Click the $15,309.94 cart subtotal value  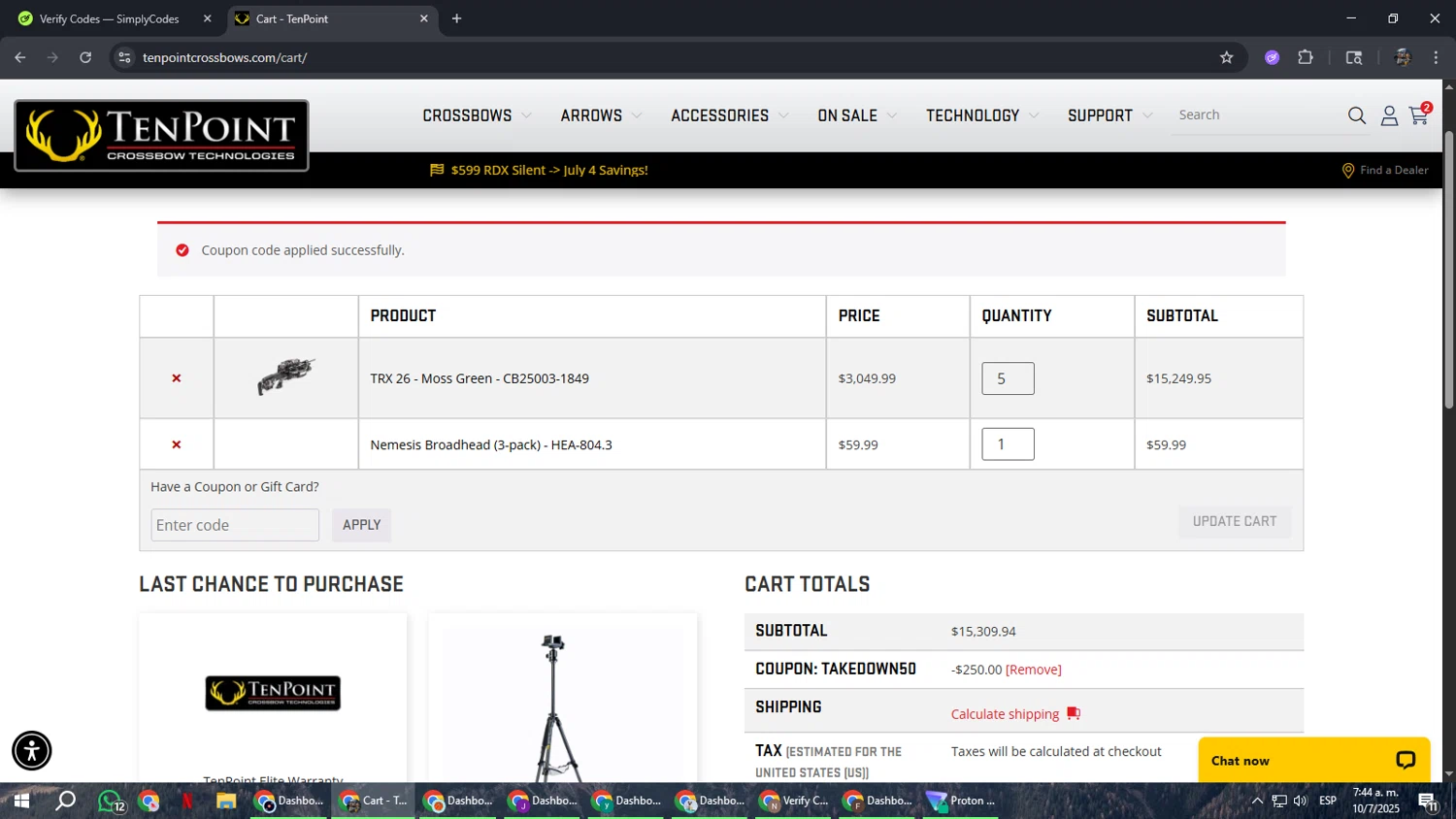(983, 632)
